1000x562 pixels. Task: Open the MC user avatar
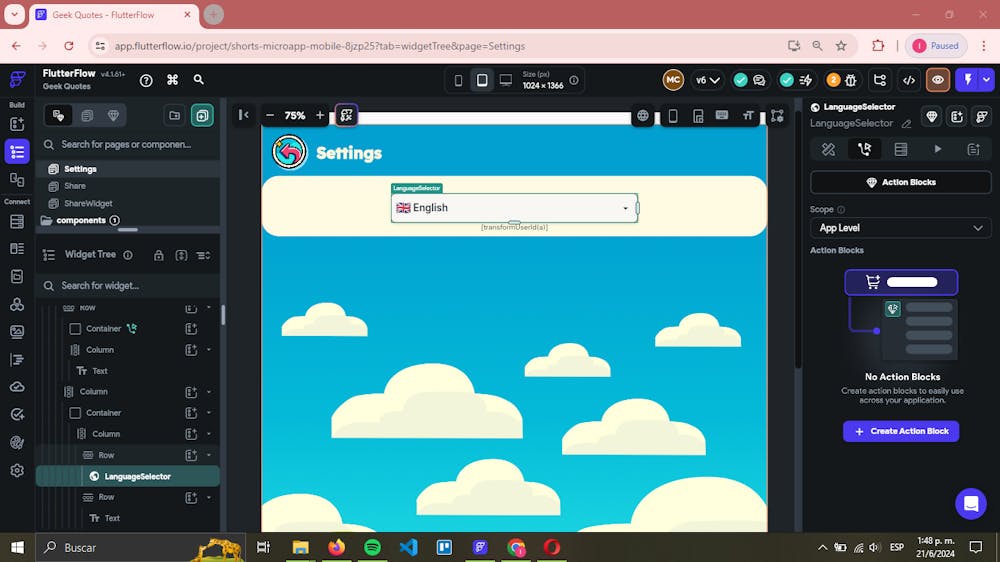coord(673,80)
